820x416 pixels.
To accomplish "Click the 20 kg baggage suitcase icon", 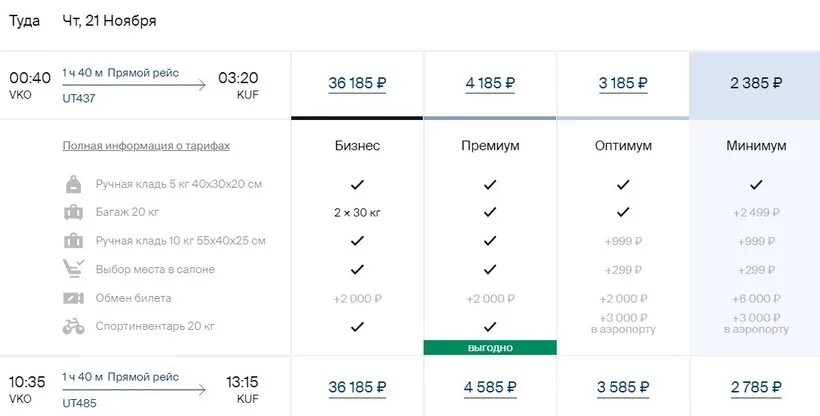I will point(74,213).
